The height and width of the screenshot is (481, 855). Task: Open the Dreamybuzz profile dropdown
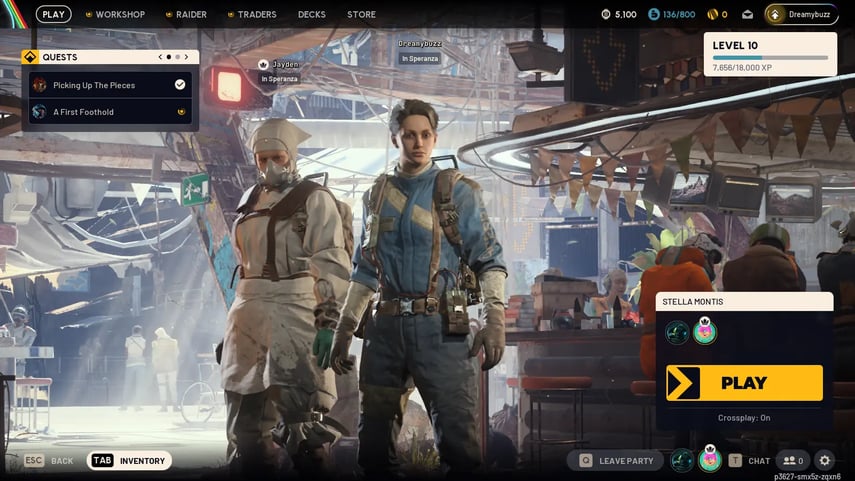(801, 14)
